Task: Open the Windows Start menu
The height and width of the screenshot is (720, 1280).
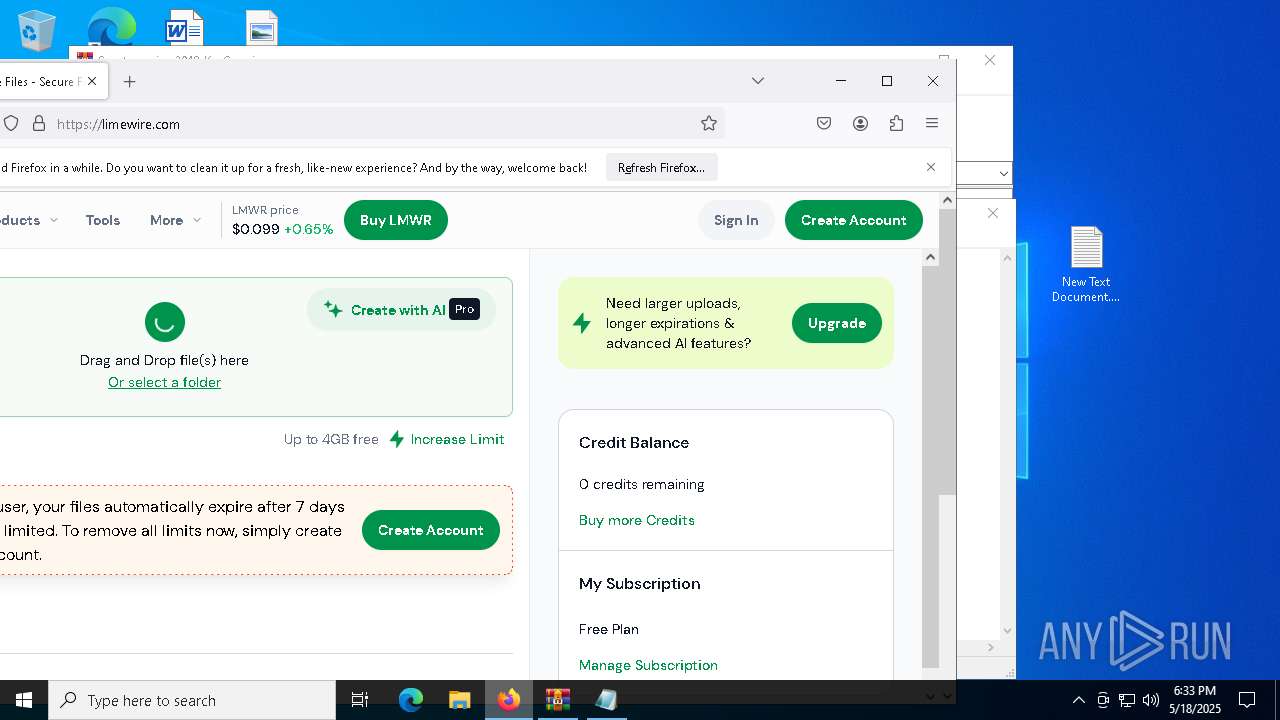Action: tap(24, 700)
